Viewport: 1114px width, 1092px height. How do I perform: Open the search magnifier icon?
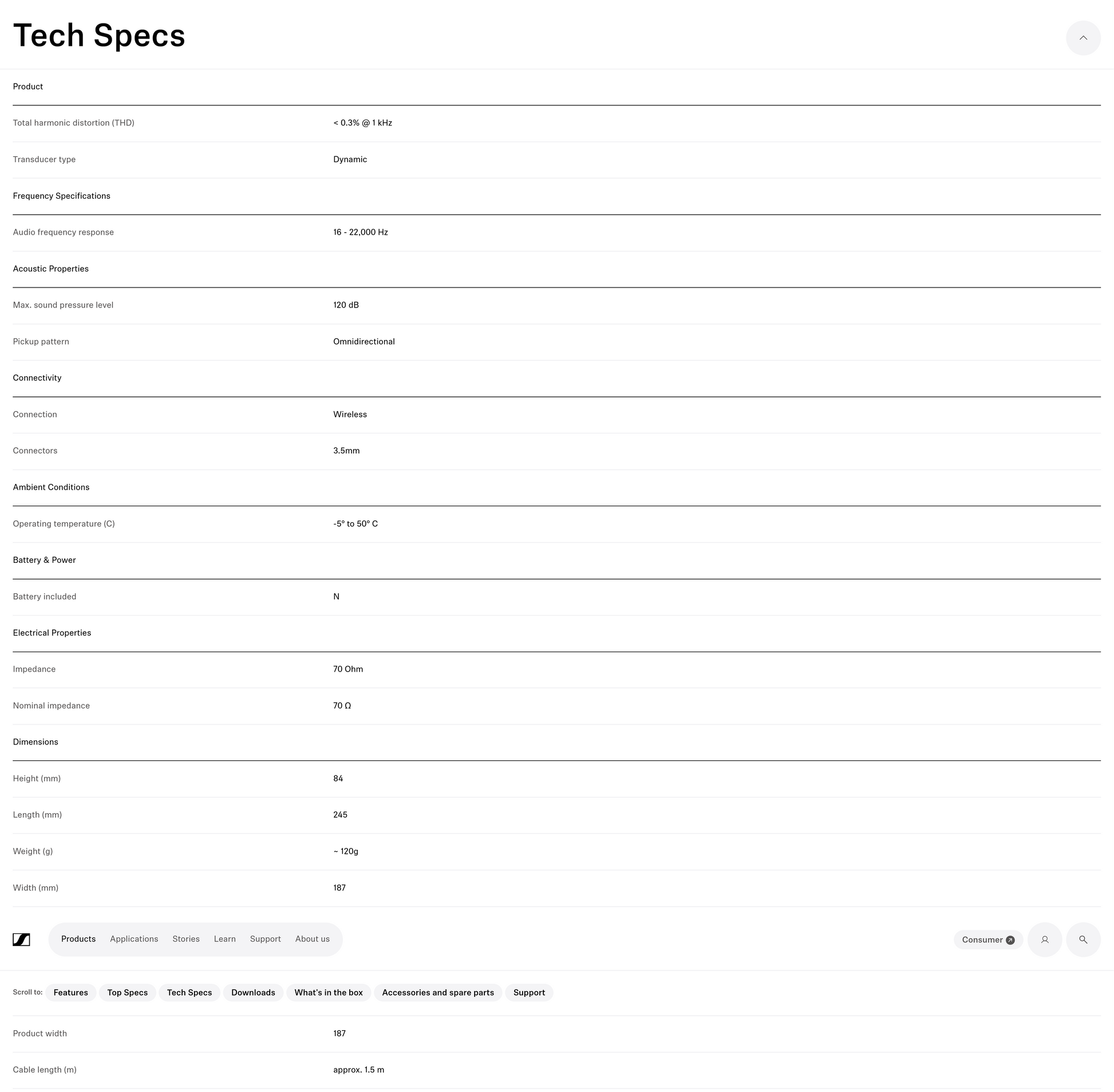coord(1083,940)
